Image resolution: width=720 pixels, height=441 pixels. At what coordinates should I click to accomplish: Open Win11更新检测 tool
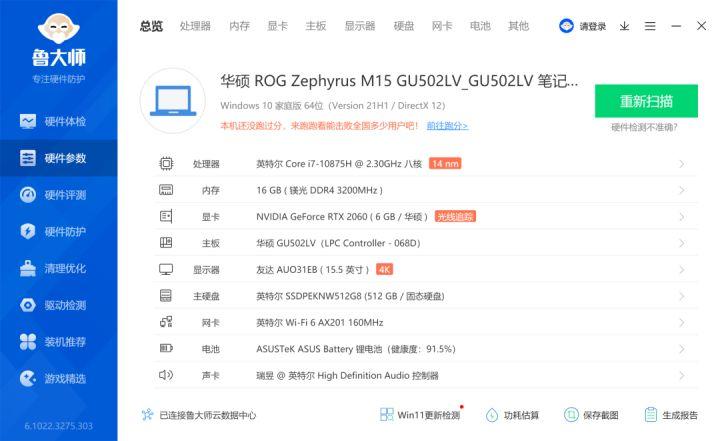420,415
